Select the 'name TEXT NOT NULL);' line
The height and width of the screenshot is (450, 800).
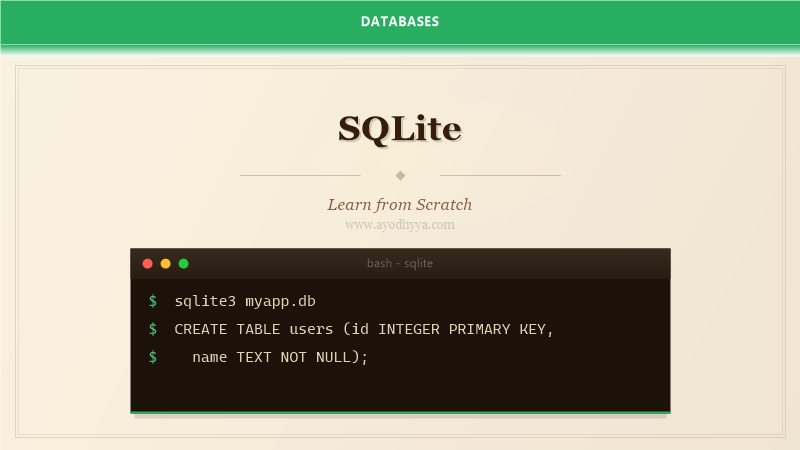pos(280,357)
